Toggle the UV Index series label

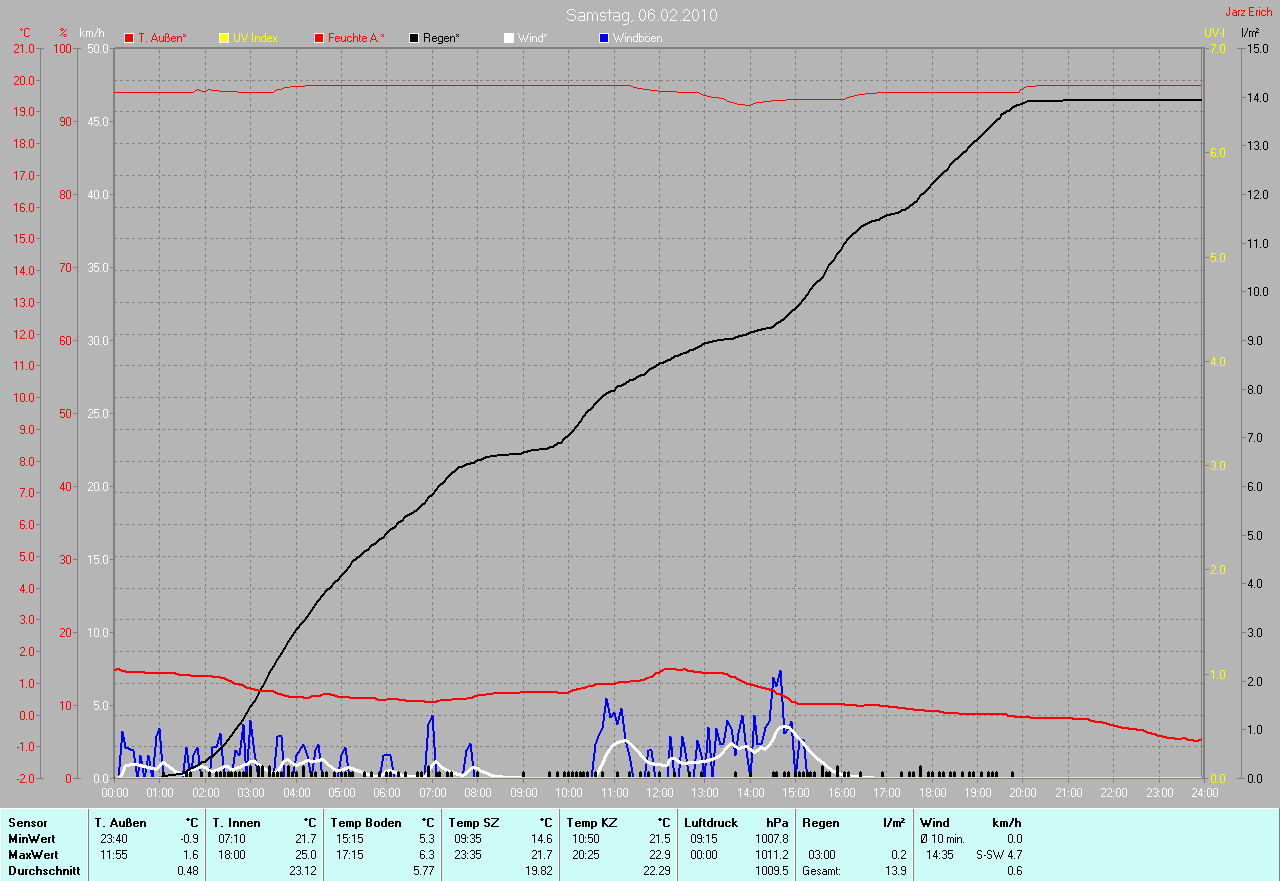tap(255, 38)
